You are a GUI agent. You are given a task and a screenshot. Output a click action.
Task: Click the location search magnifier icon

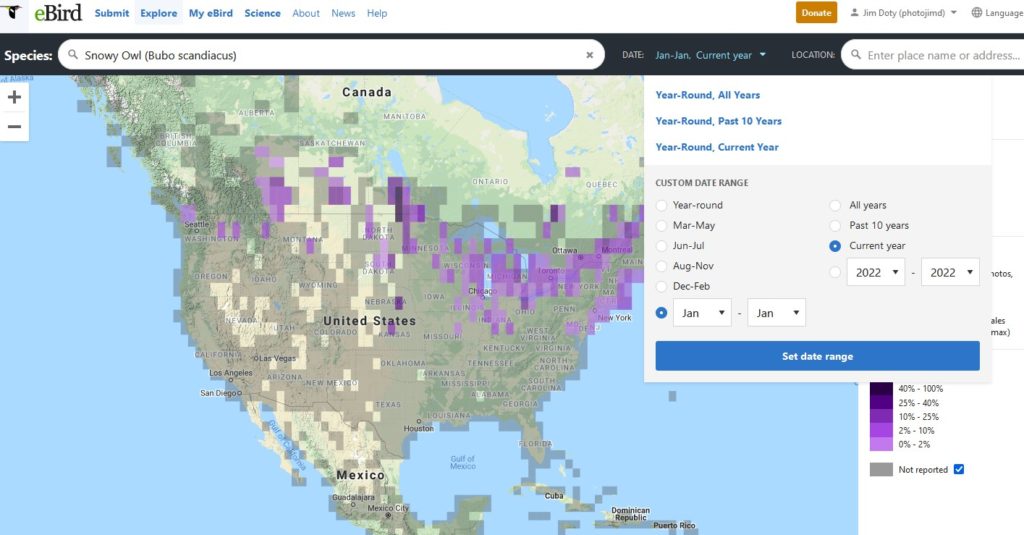pos(855,55)
